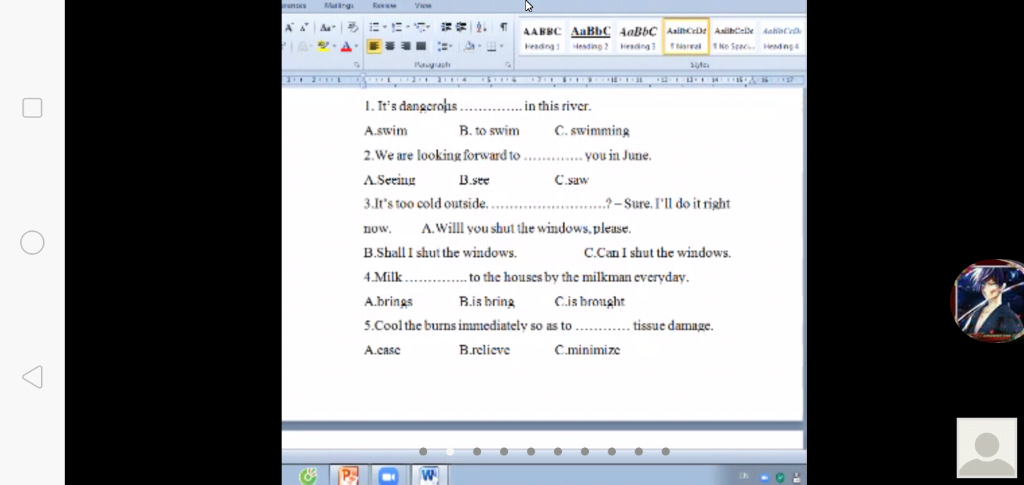Click the word 'dangerous' in question 1
The image size is (1024, 485).
428,106
